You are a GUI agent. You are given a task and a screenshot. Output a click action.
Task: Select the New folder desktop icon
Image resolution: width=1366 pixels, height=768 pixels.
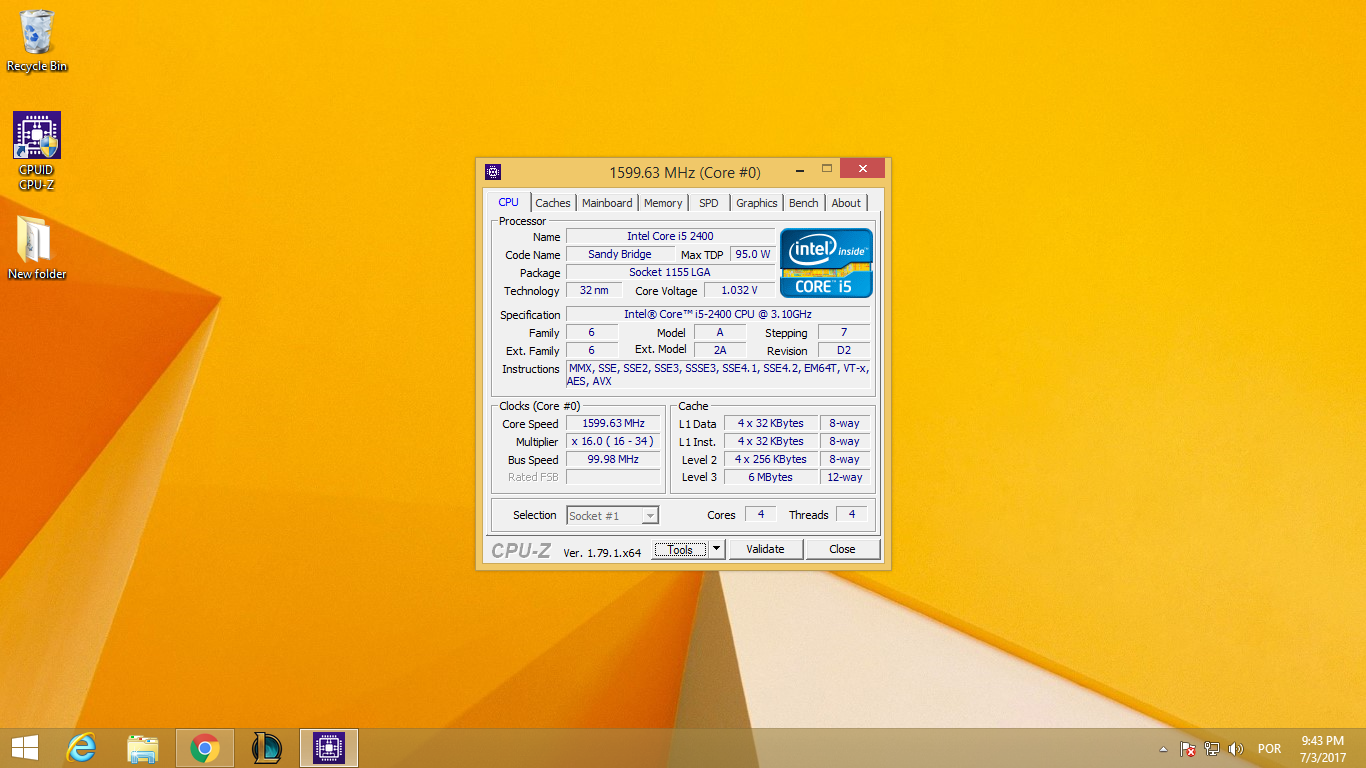click(x=37, y=248)
